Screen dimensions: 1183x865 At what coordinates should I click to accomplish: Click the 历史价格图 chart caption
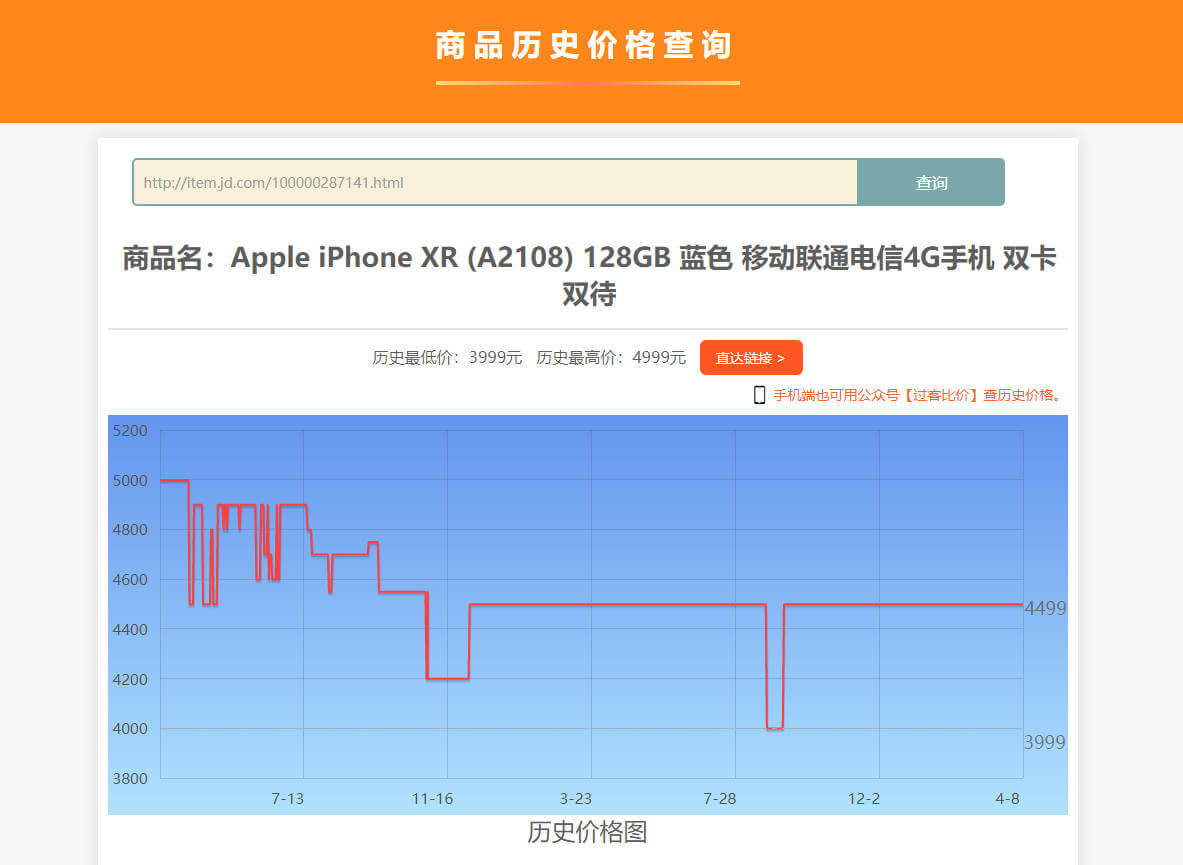pos(587,832)
